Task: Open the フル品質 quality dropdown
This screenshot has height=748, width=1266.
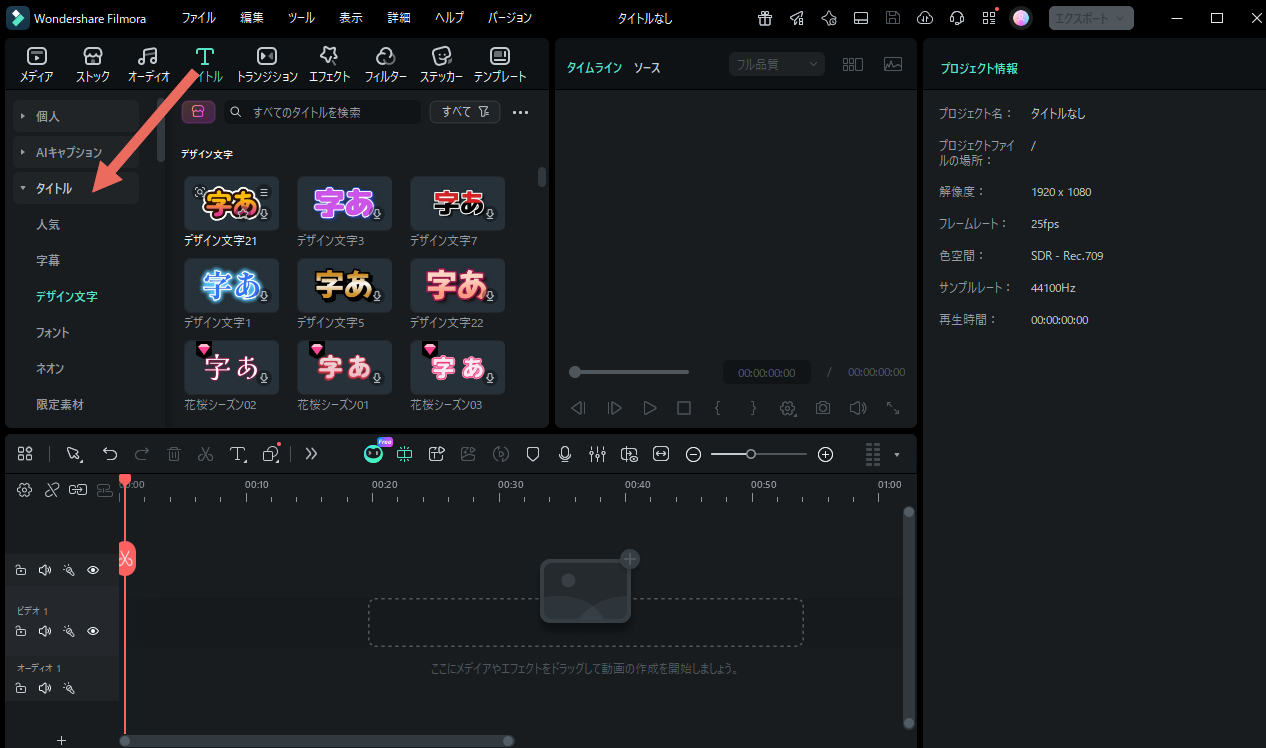Action: pos(776,63)
